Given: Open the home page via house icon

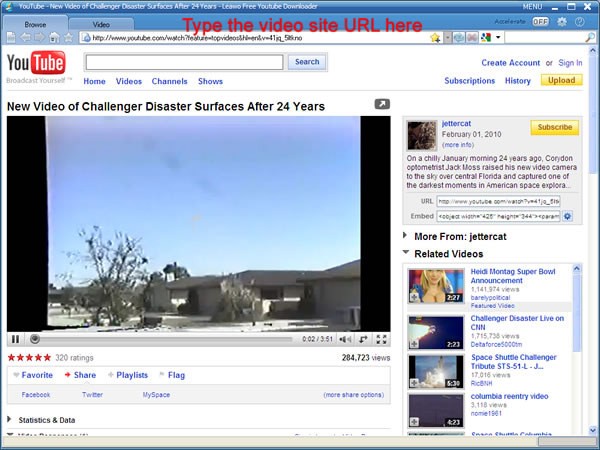Looking at the screenshot, I should tap(54, 38).
